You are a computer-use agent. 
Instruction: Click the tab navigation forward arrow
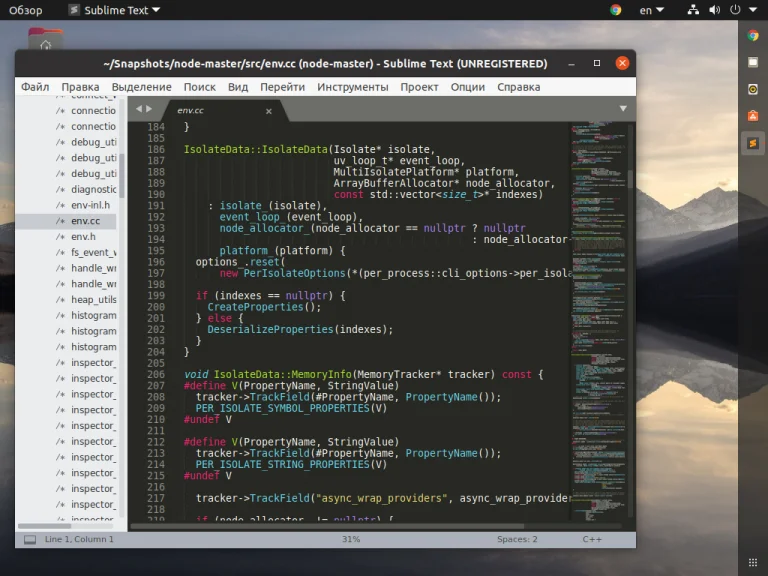coord(150,109)
